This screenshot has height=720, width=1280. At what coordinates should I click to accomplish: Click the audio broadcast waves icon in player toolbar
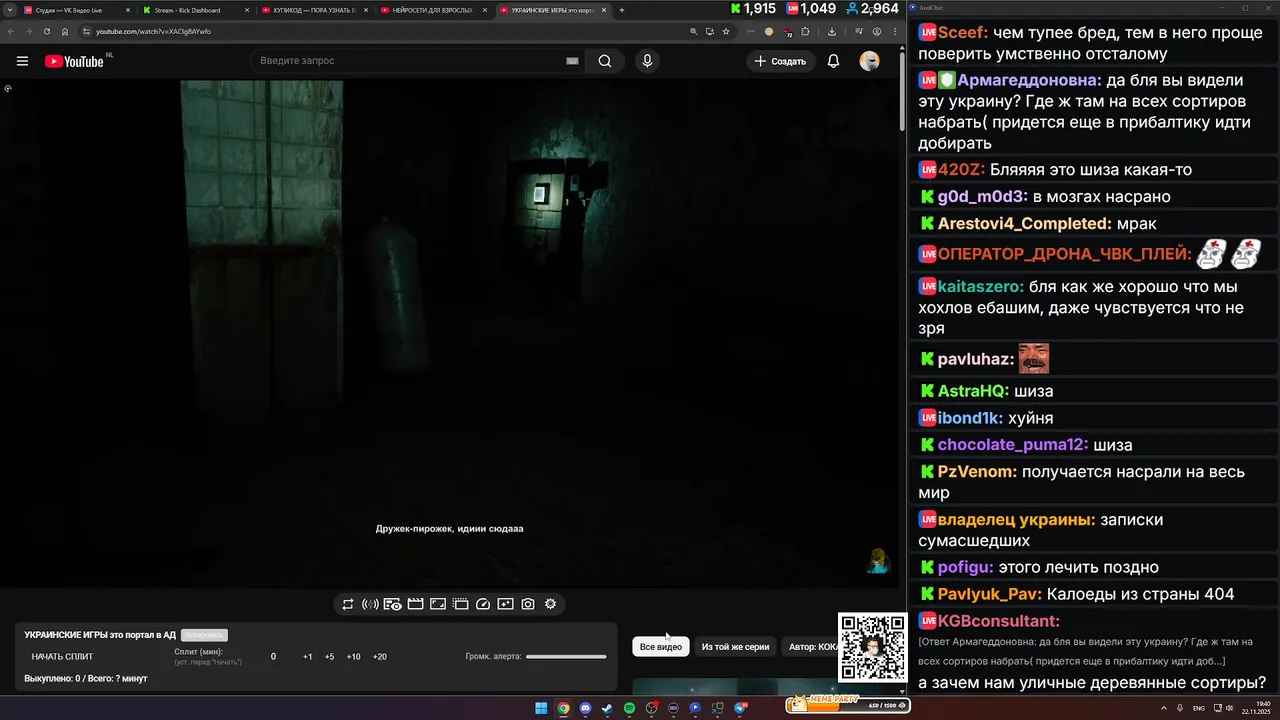click(370, 604)
